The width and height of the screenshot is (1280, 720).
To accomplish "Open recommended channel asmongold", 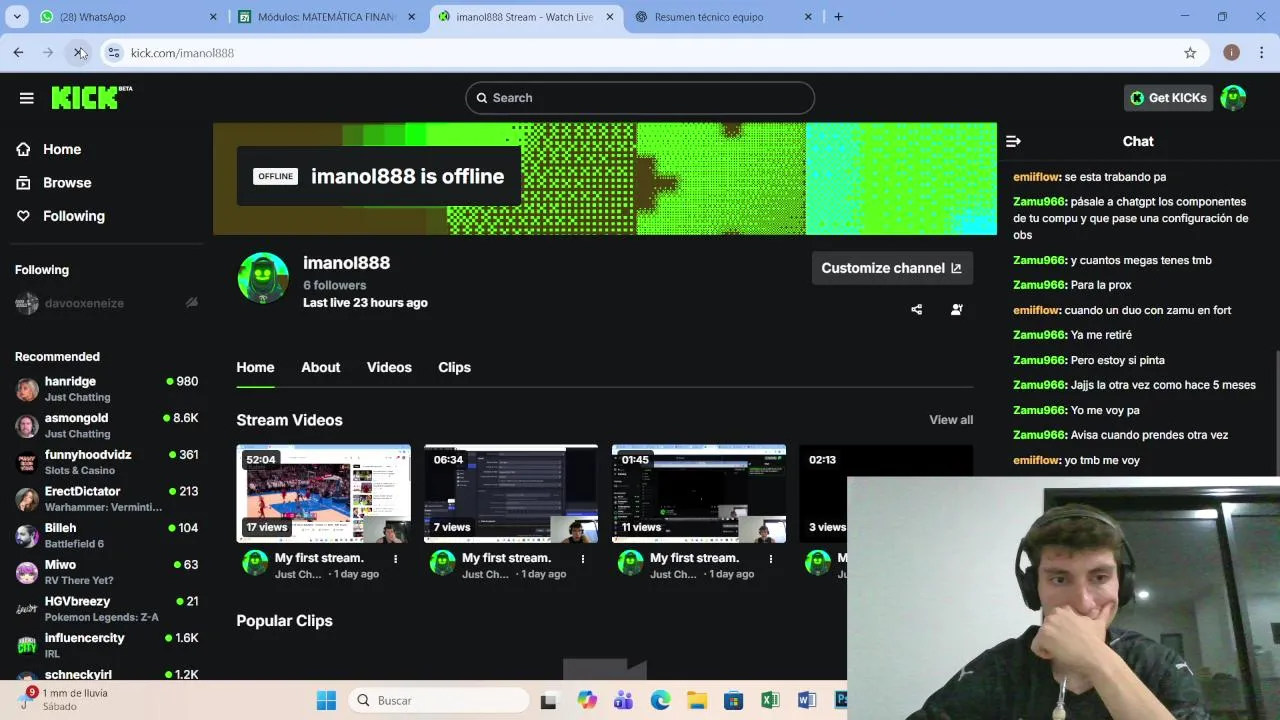I will click(x=106, y=426).
